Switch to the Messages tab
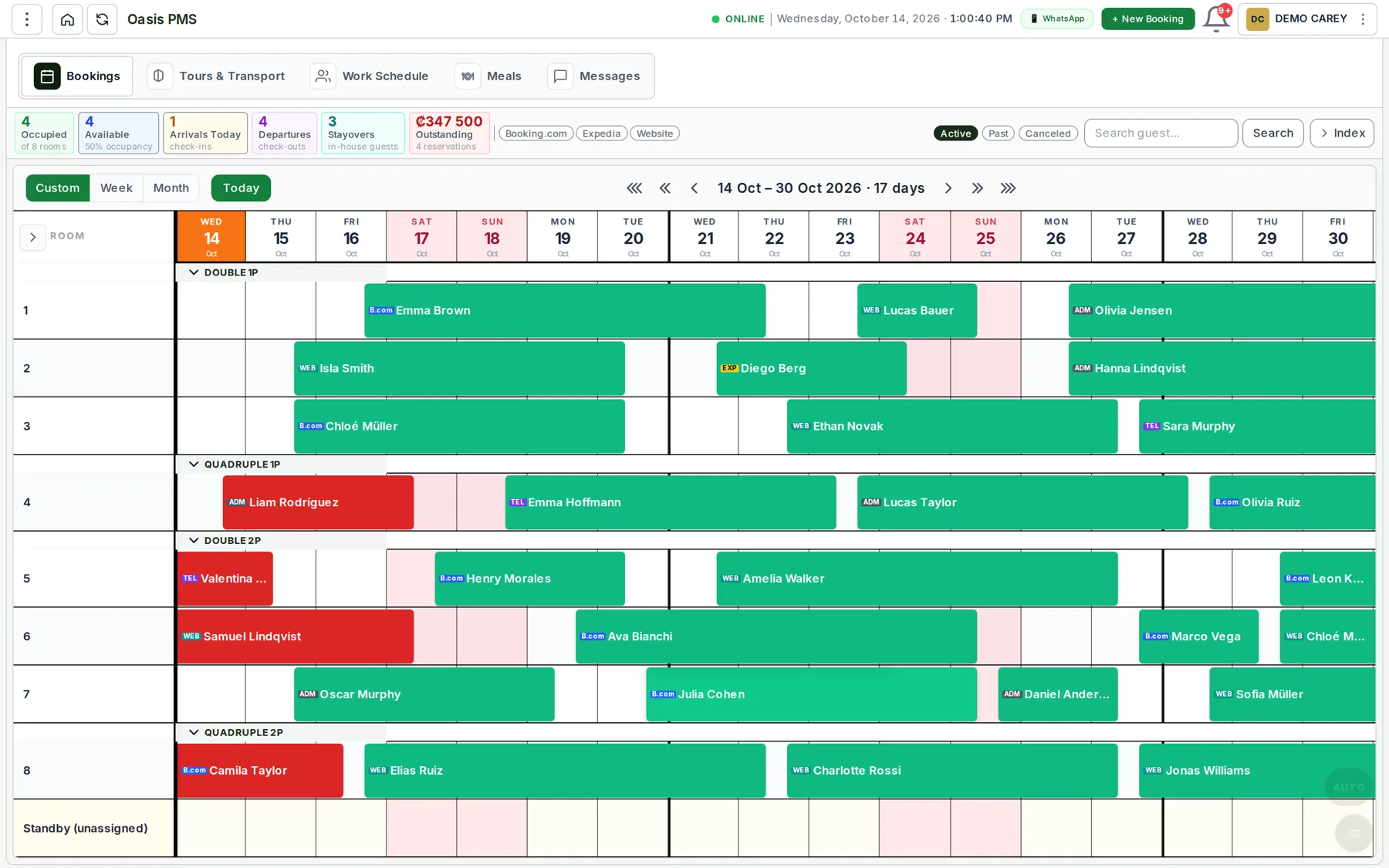 click(594, 76)
